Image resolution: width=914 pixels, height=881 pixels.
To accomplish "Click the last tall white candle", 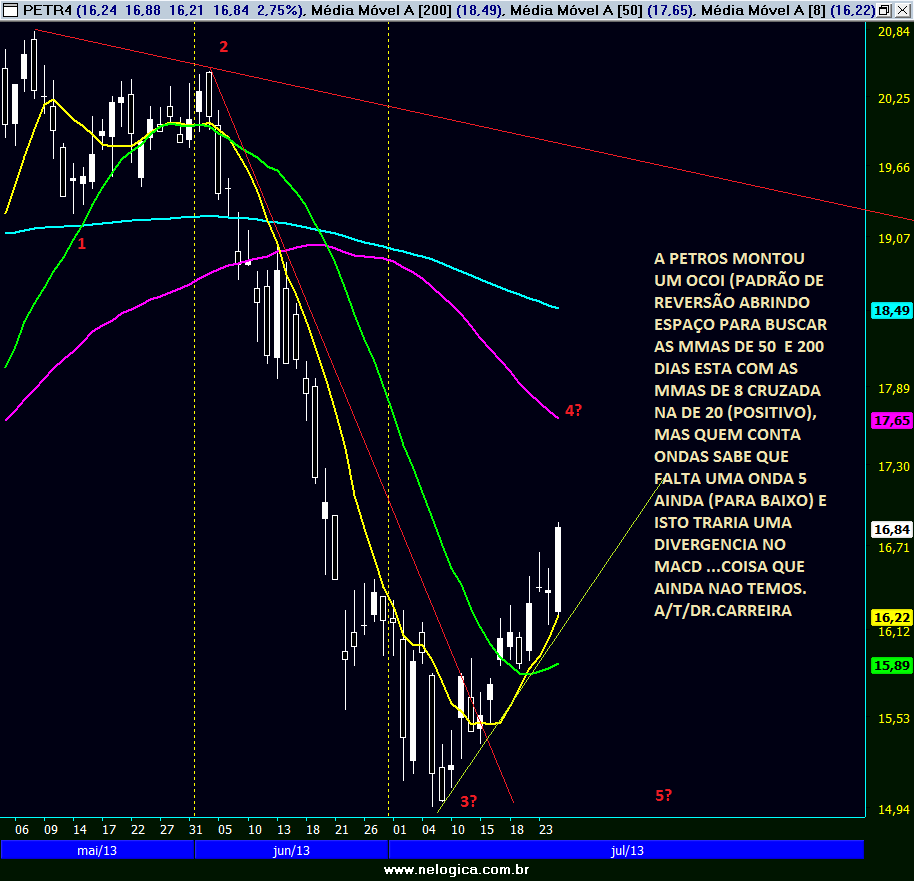I will 558,570.
